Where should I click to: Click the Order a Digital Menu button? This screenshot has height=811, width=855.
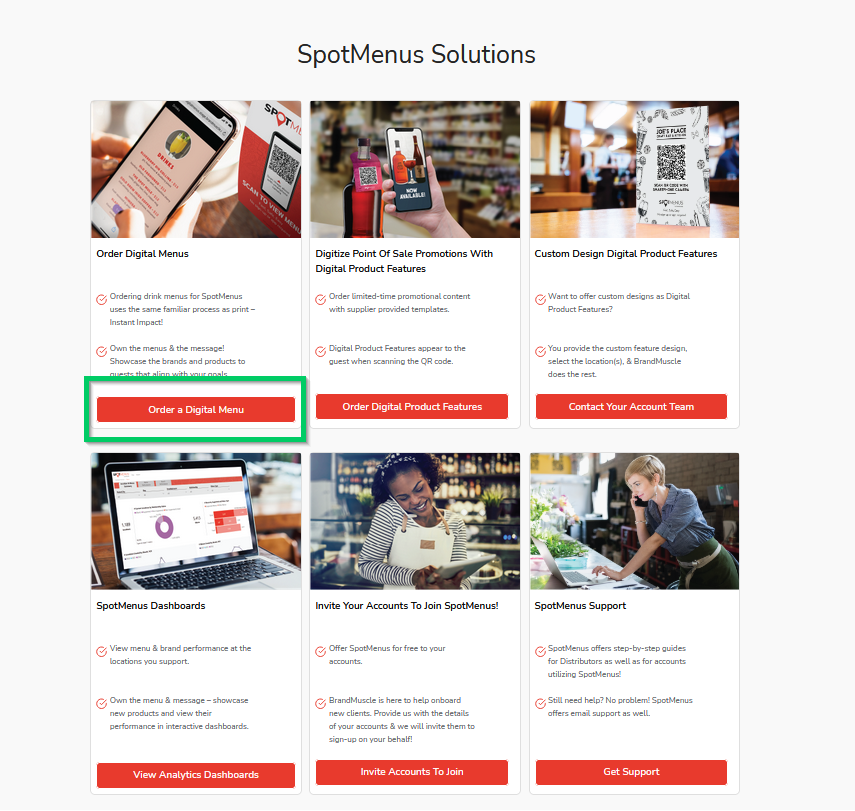click(196, 410)
